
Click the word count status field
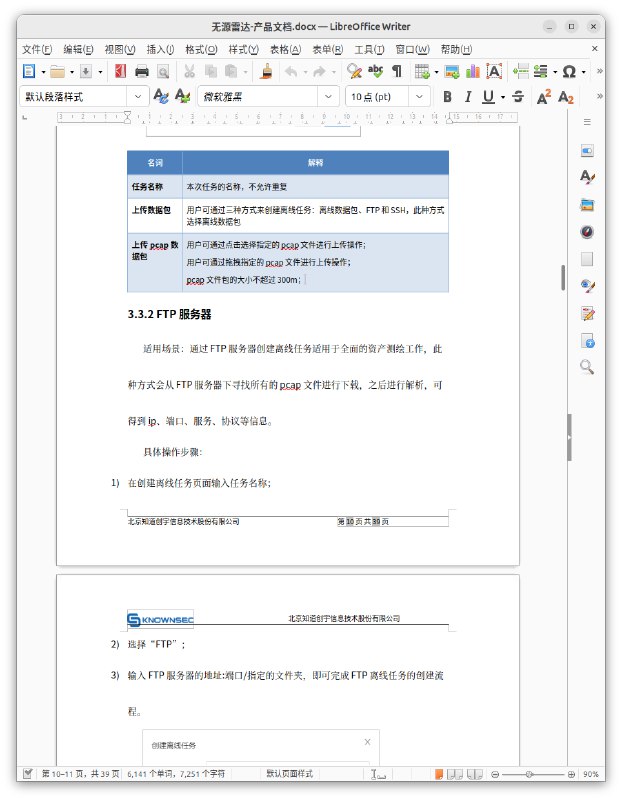pos(176,774)
